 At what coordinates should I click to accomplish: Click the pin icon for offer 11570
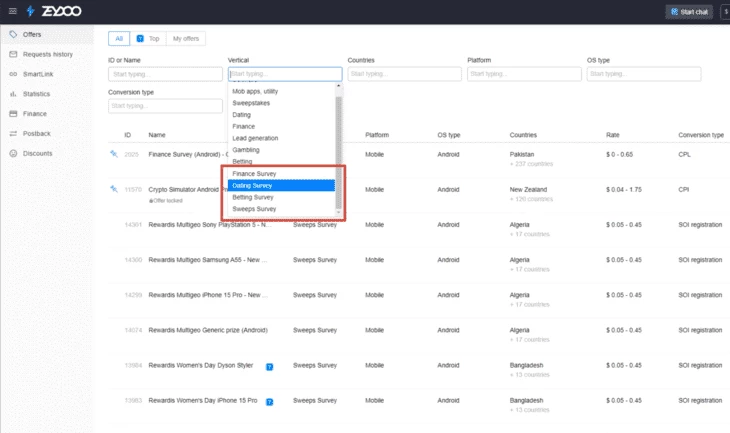(114, 189)
